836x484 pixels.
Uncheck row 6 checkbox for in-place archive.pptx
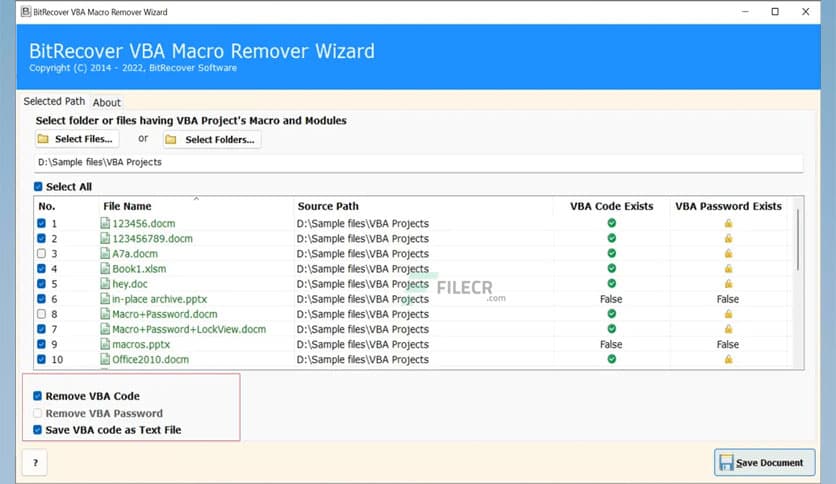click(x=42, y=299)
